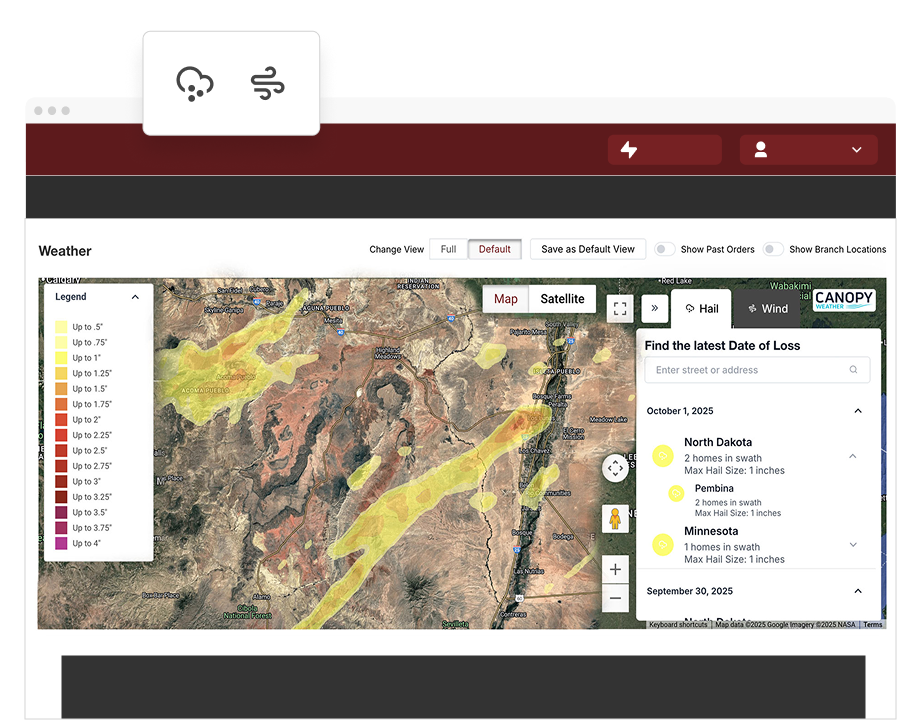
Task: Enable Show Branch Locations
Action: tap(772, 249)
